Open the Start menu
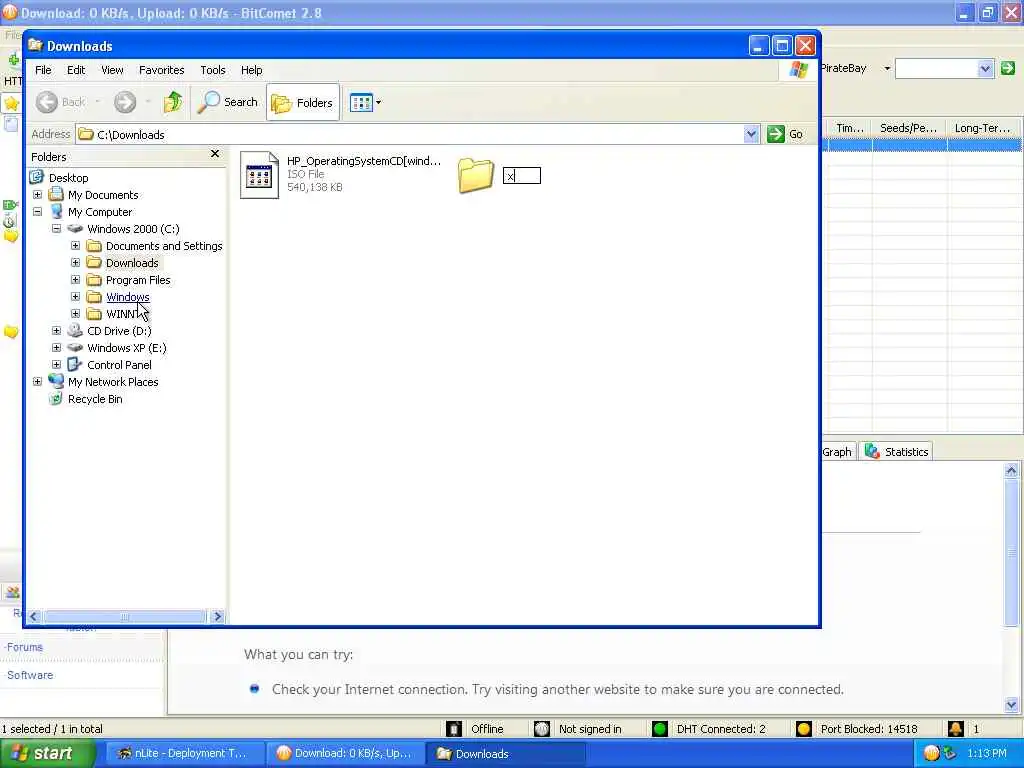Image resolution: width=1024 pixels, height=768 pixels. click(46, 753)
